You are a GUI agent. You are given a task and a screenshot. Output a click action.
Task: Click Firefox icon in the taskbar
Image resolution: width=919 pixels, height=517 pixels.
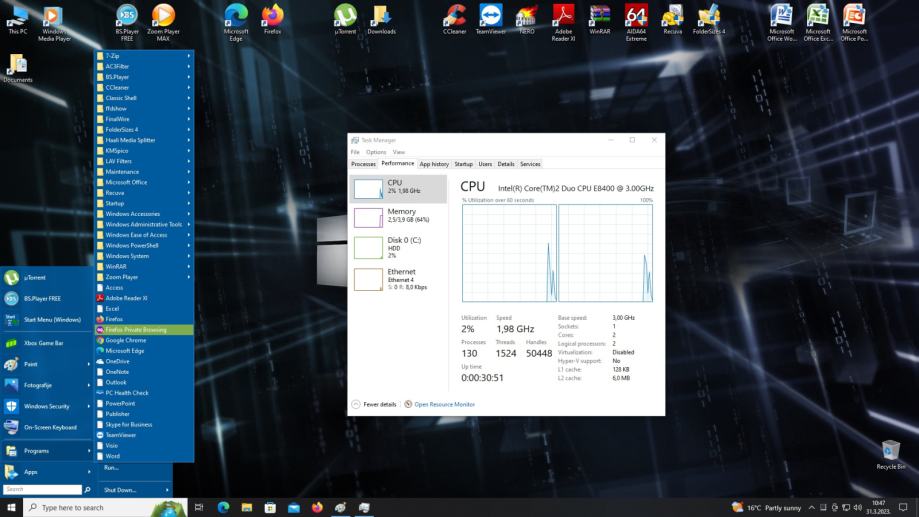318,507
